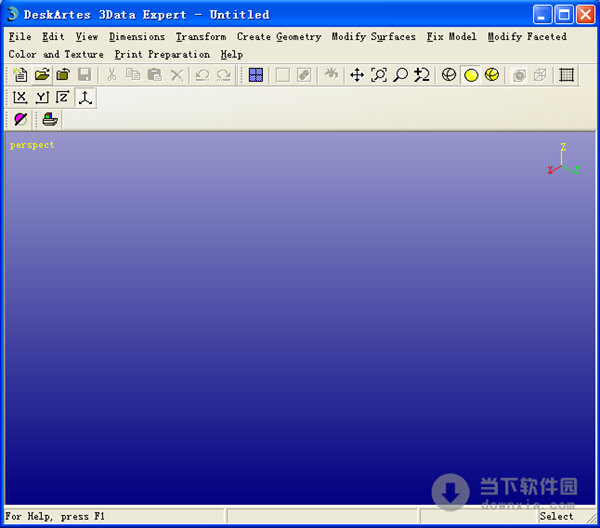
Task: Open the Print Preparation menu
Action: (162, 54)
